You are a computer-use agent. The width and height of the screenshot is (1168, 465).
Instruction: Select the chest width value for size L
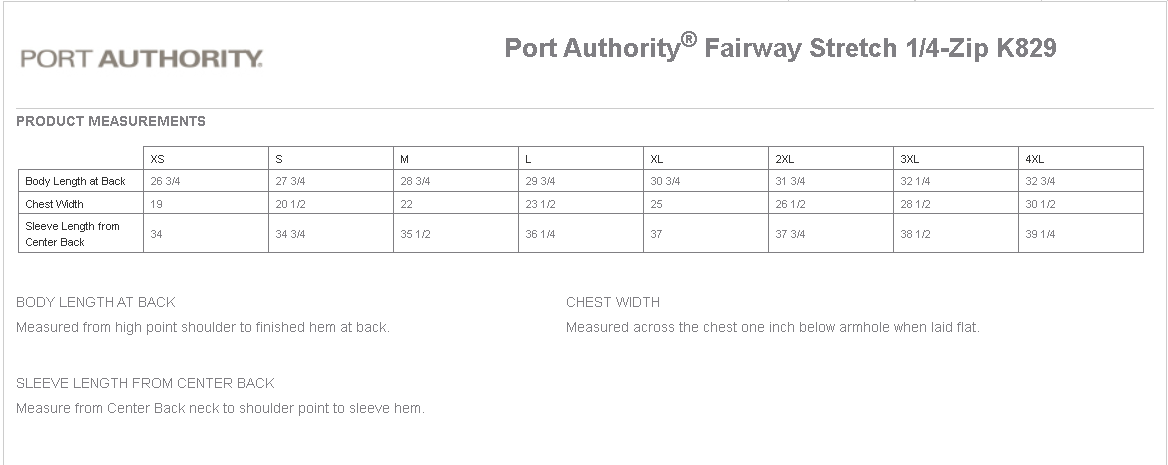(x=540, y=204)
